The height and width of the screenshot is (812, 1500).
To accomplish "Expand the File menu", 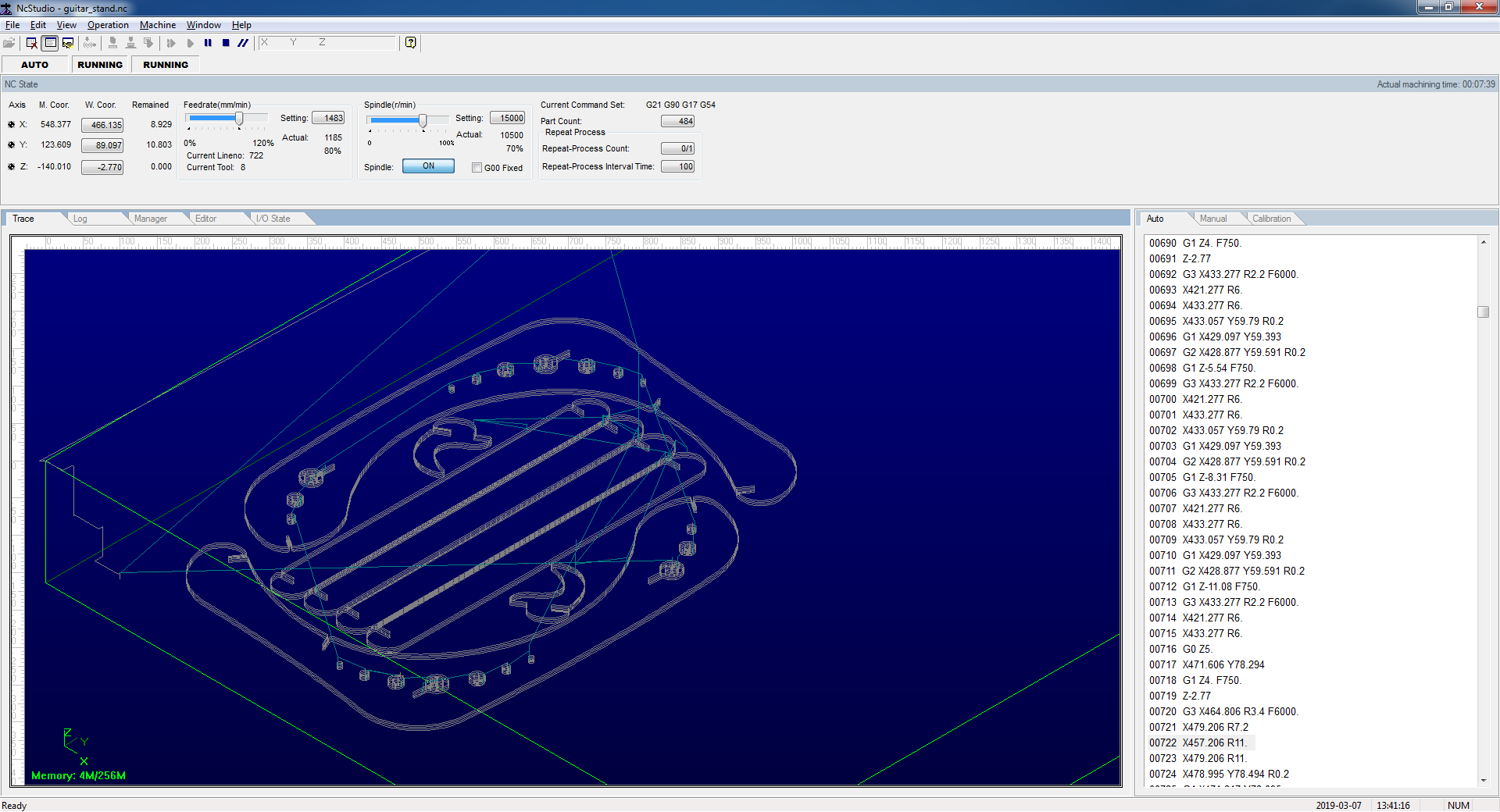I will [x=12, y=25].
